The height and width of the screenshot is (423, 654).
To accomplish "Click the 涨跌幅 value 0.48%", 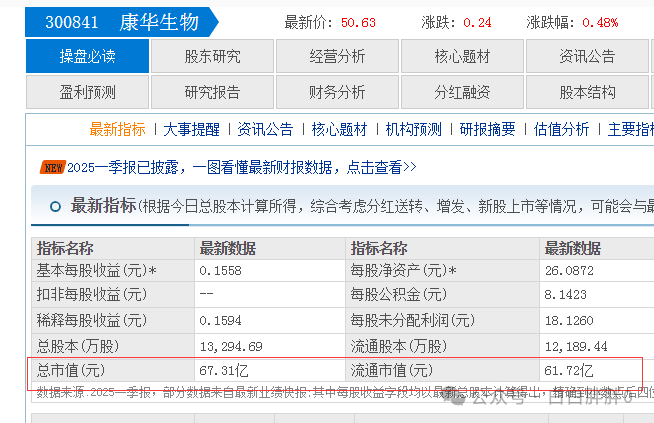I will (x=600, y=23).
